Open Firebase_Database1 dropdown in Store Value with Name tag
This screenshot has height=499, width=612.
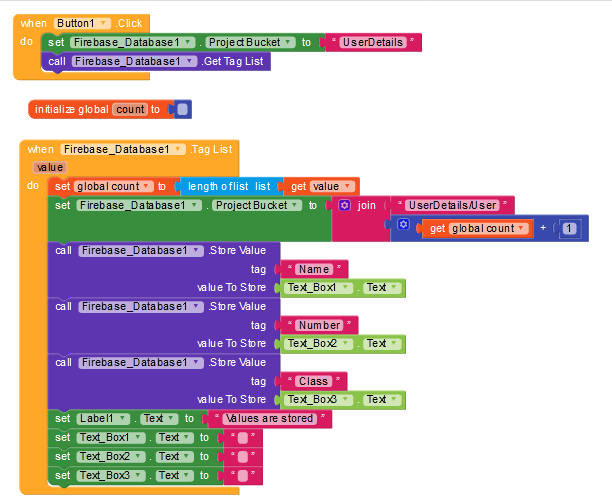[141, 250]
